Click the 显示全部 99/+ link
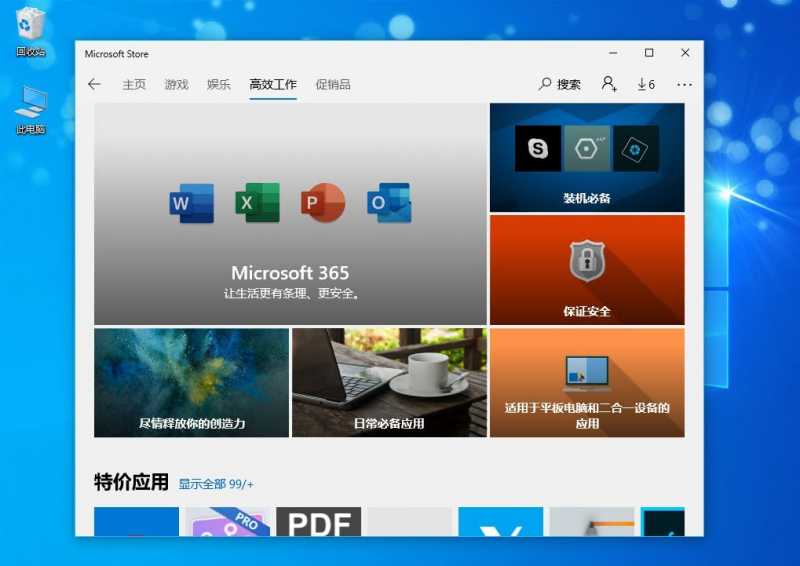This screenshot has height=566, width=800. (x=216, y=484)
